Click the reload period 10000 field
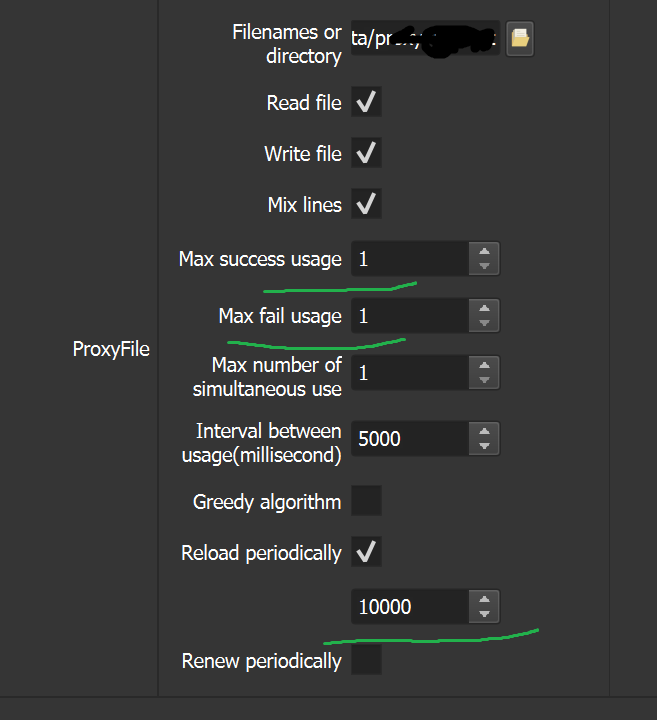Viewport: 657px width, 720px height. coord(409,607)
